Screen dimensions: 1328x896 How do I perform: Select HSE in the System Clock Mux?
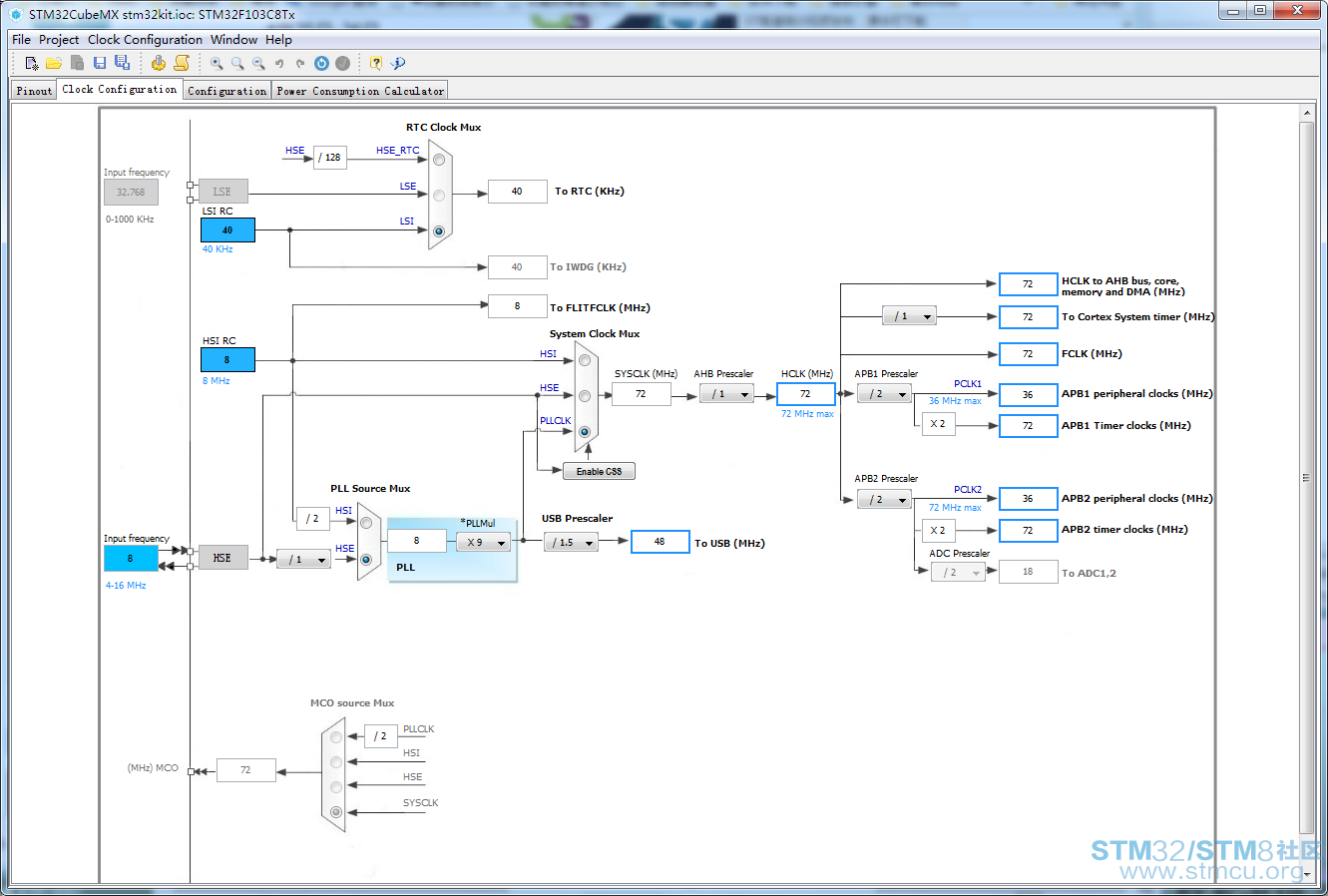(585, 396)
